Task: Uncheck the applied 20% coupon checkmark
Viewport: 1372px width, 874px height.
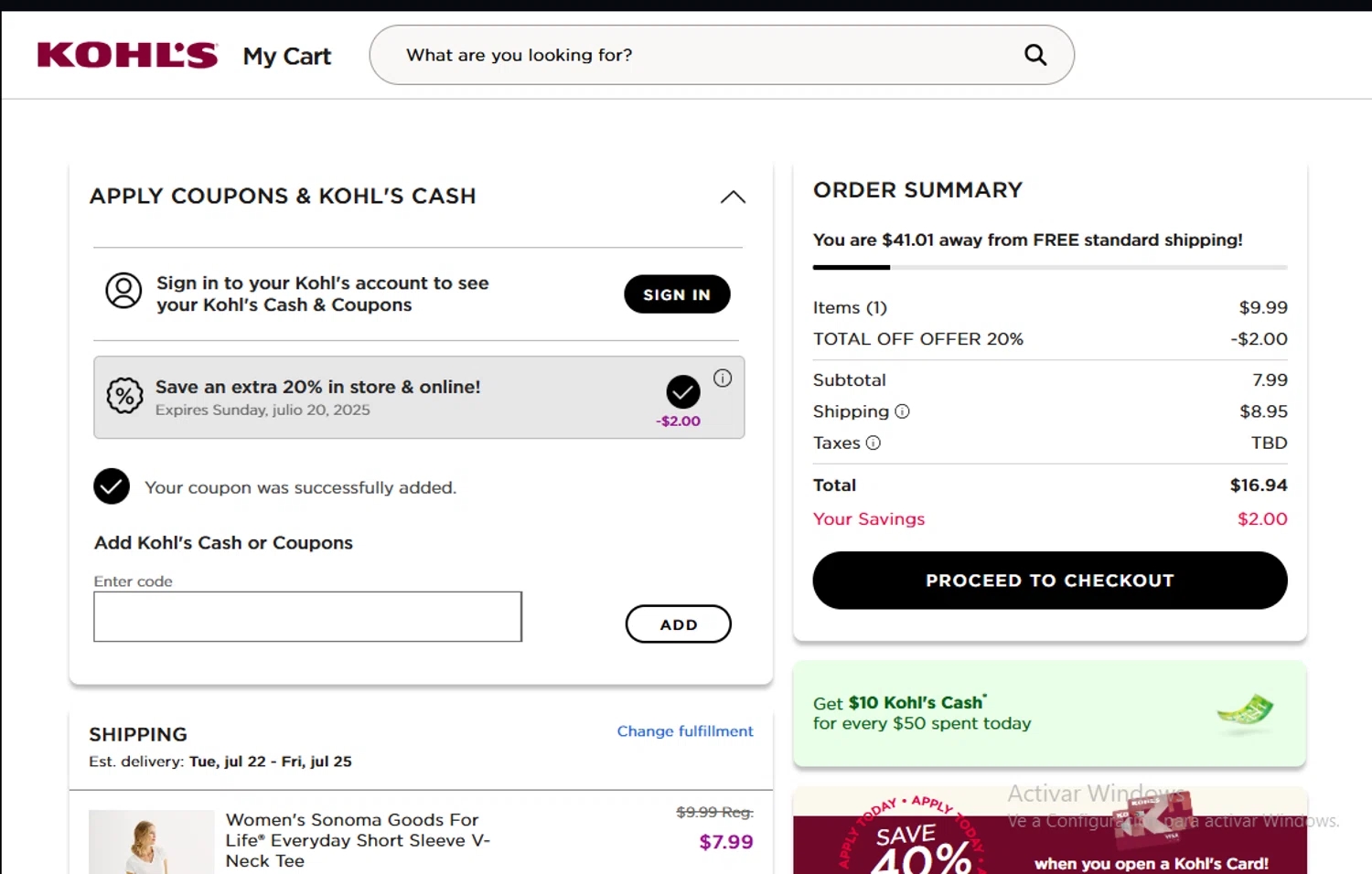Action: (683, 391)
